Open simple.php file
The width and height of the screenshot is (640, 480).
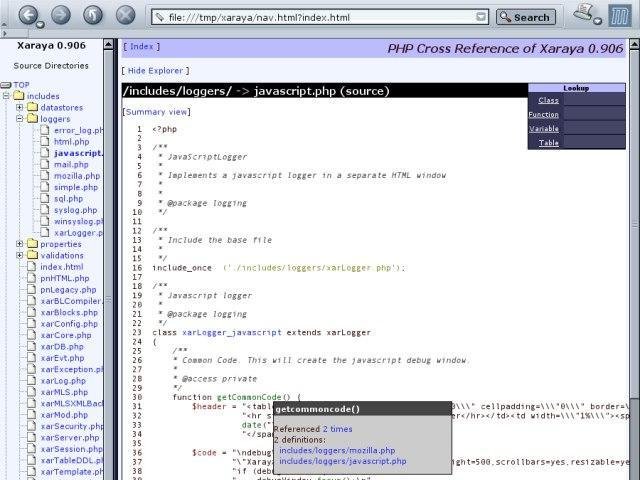coord(76,187)
